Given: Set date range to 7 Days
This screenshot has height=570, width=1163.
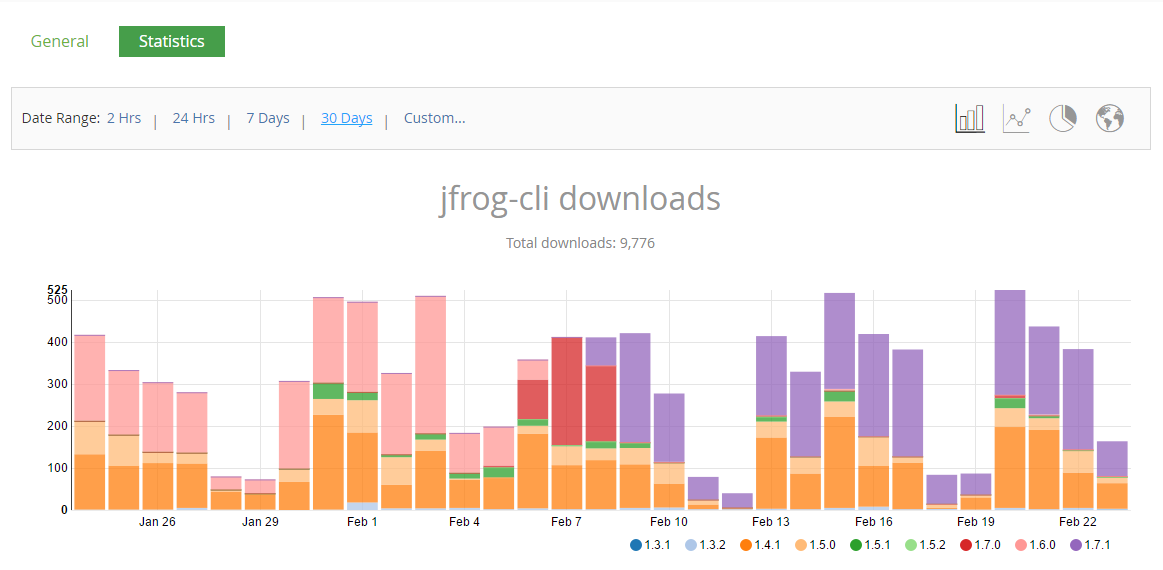Looking at the screenshot, I should coord(268,118).
